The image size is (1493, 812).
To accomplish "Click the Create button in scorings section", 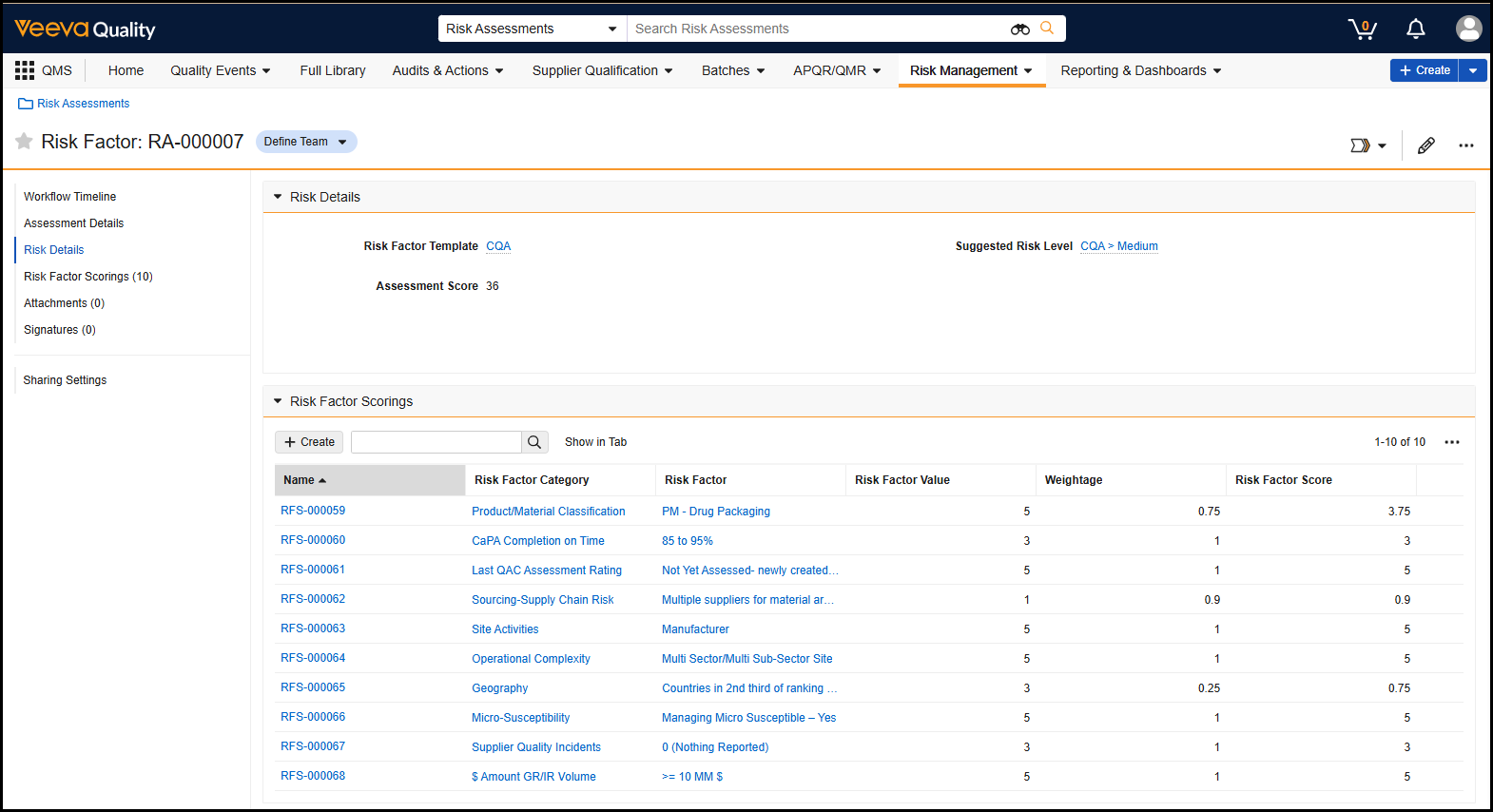I will [x=309, y=442].
